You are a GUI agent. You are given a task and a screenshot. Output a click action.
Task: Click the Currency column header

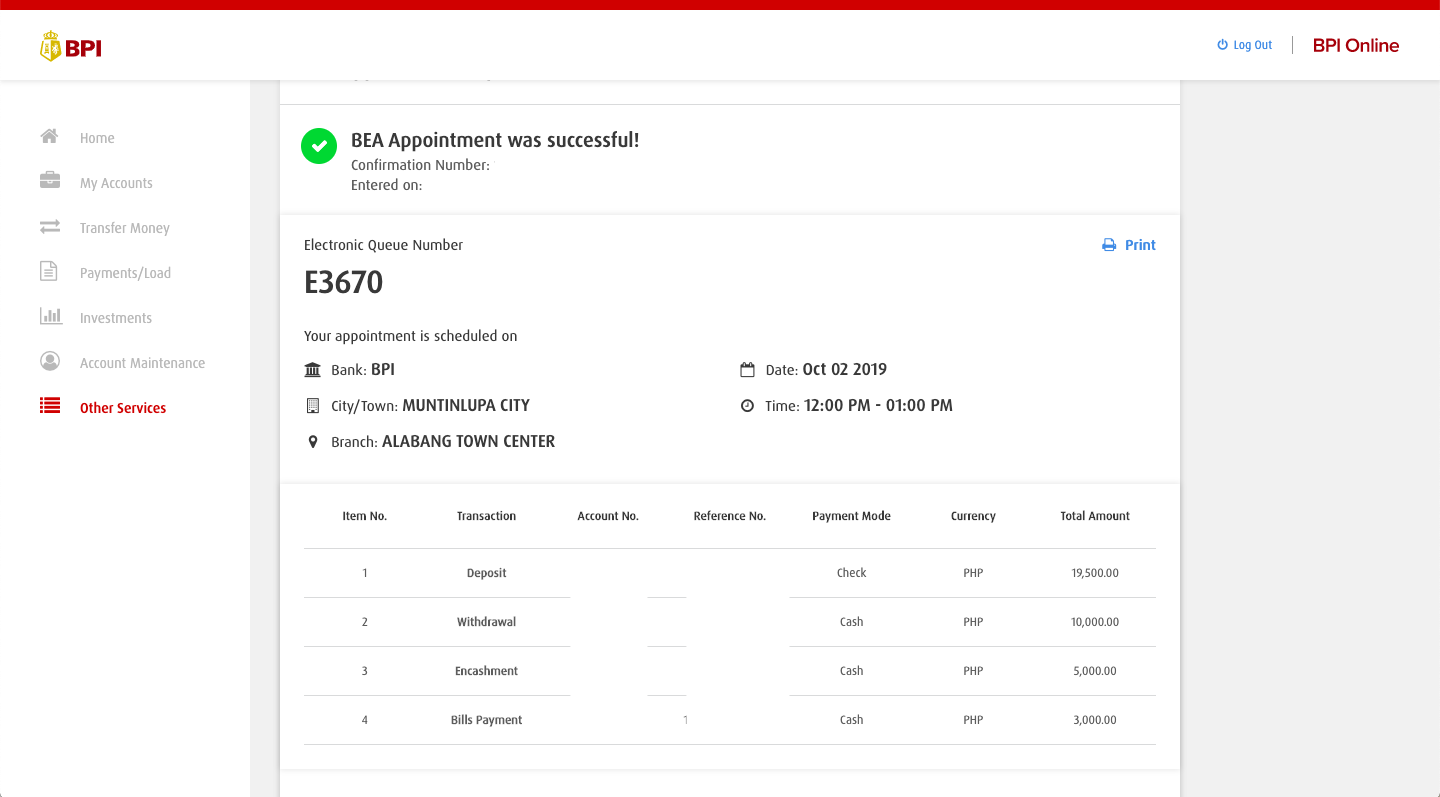[x=973, y=516]
